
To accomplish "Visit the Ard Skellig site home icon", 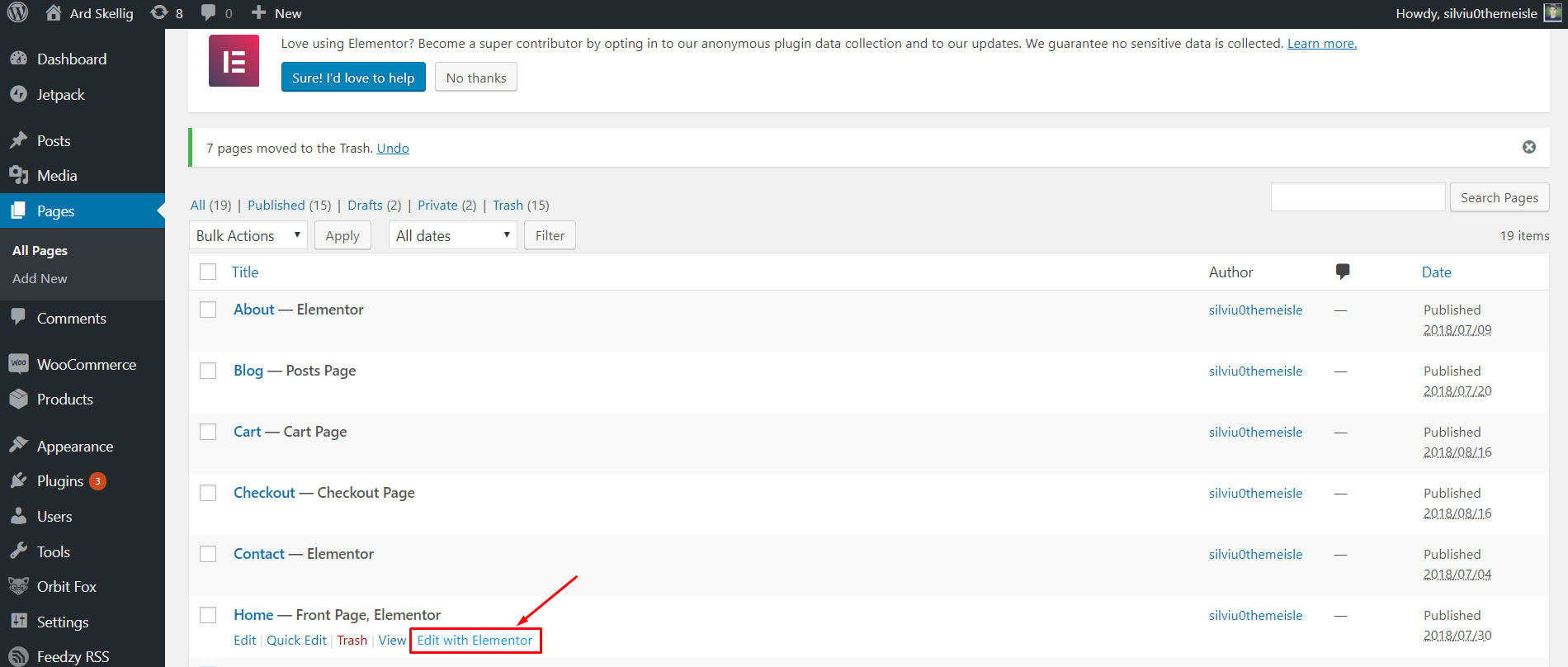I will 54,13.
